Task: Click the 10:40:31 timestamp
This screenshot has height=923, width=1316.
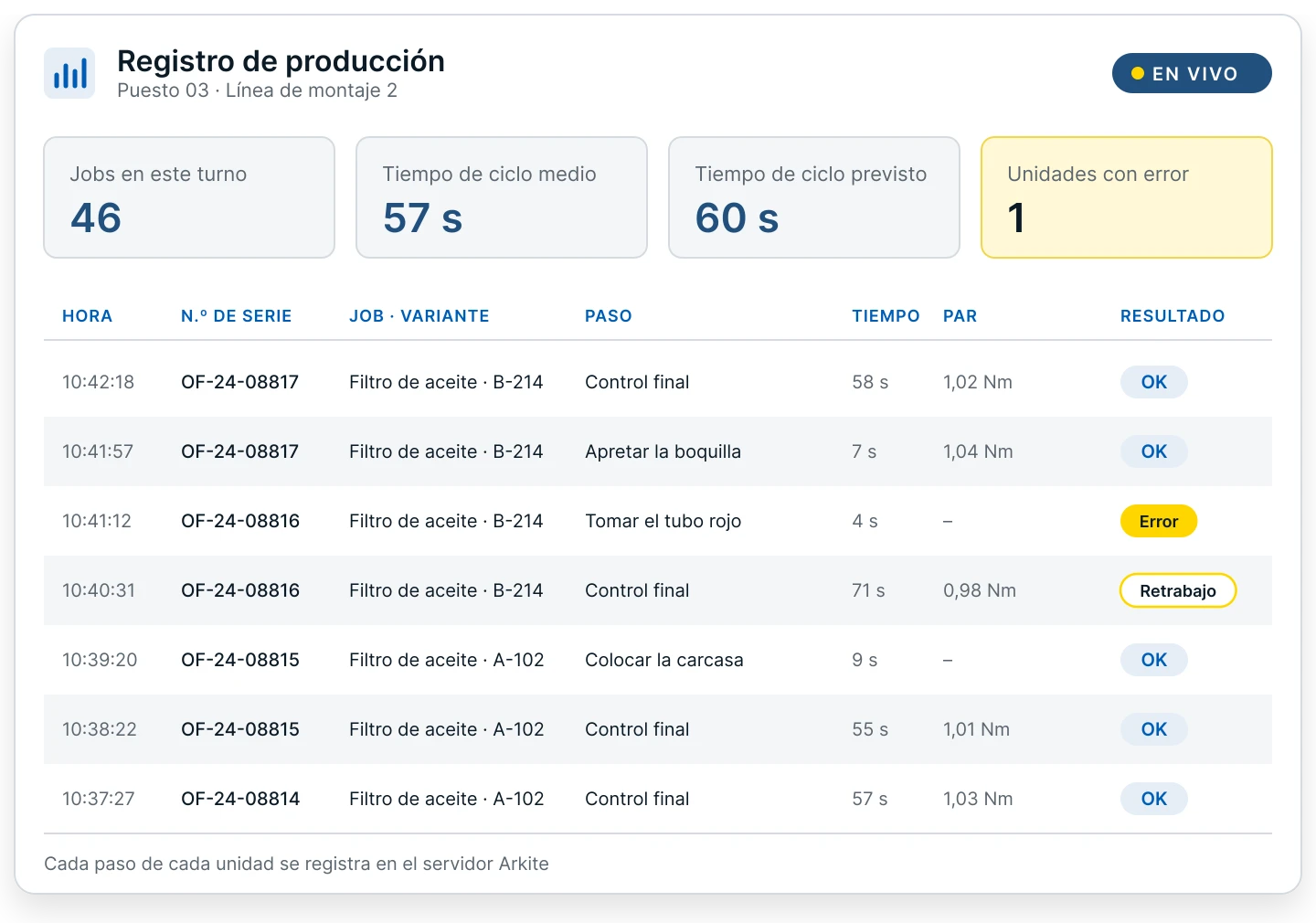Action: pyautogui.click(x=99, y=590)
